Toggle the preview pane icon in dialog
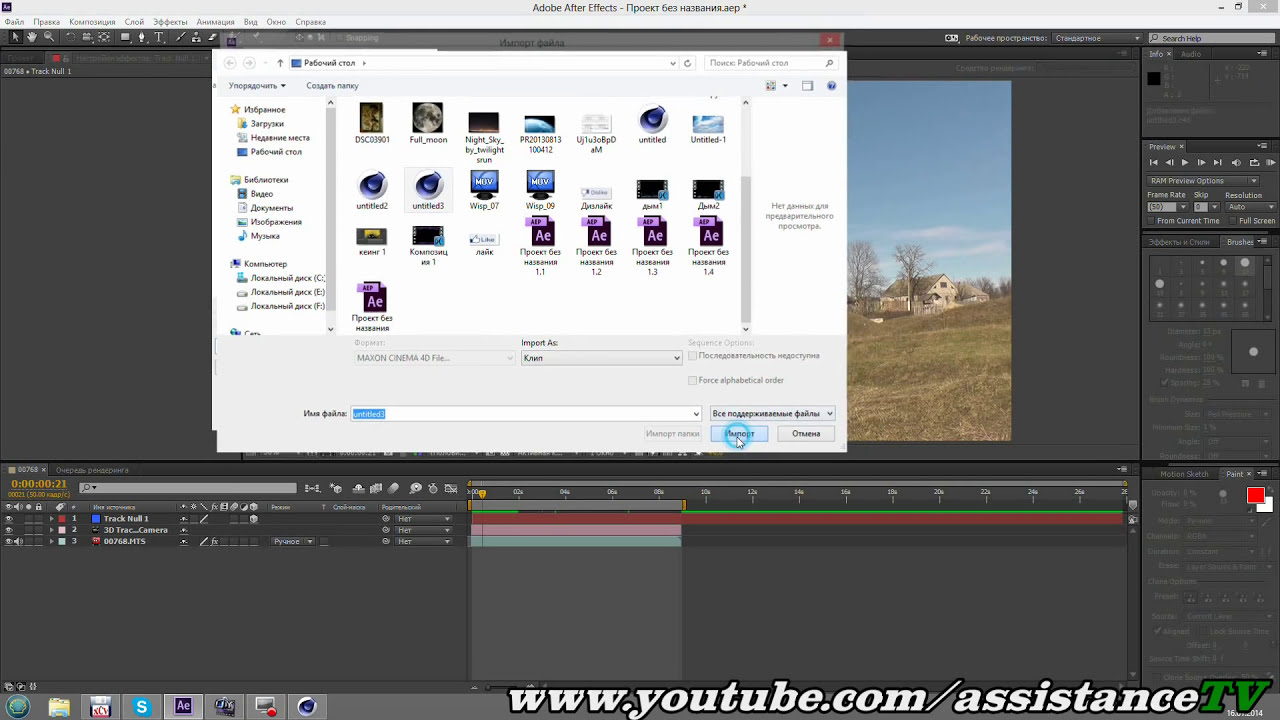Screen dimensions: 1280x720 click(808, 86)
